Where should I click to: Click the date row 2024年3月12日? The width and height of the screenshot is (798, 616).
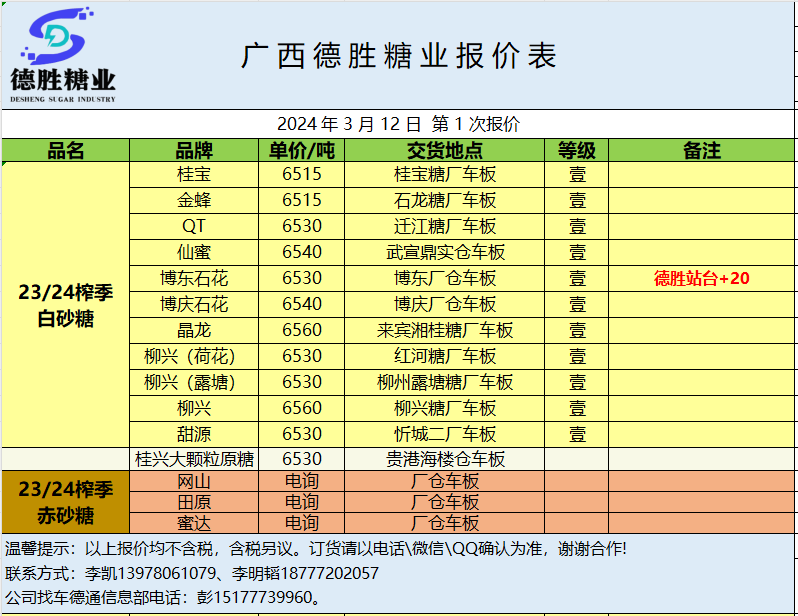point(398,124)
